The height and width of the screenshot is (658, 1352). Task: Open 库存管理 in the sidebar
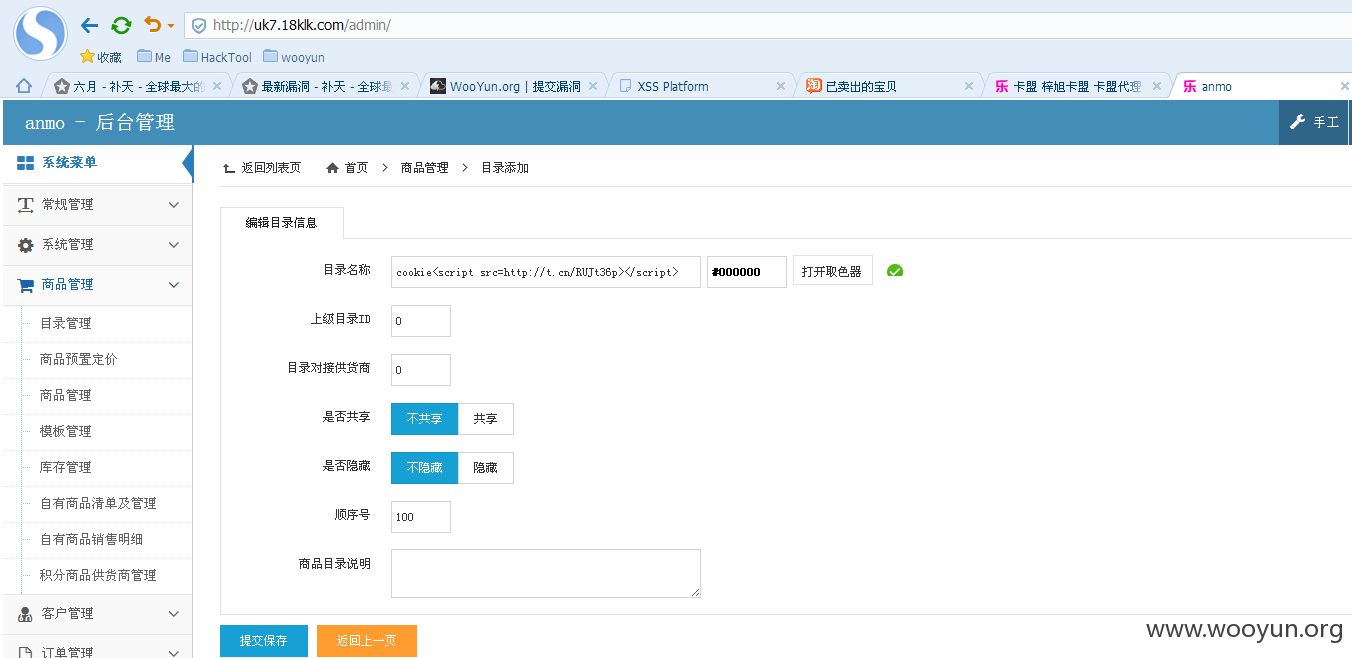click(x=65, y=468)
